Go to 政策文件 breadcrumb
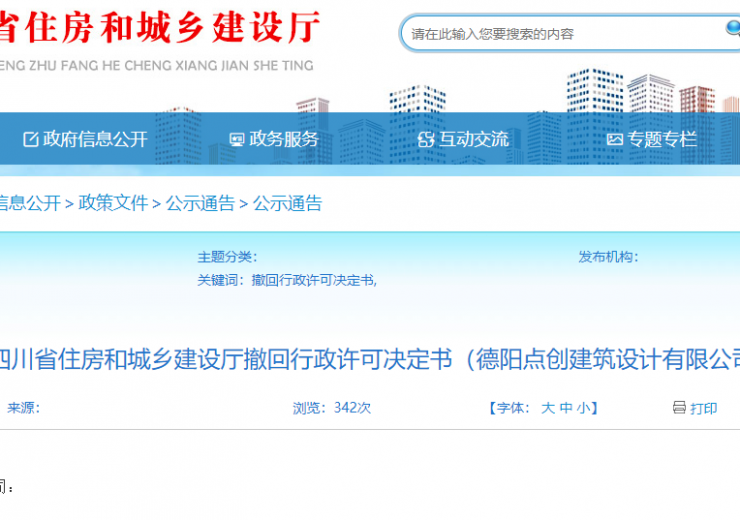This screenshot has width=740, height=520. click(x=113, y=203)
